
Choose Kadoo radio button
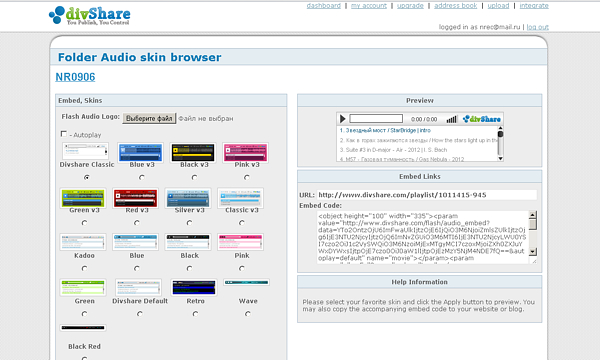[85, 269]
